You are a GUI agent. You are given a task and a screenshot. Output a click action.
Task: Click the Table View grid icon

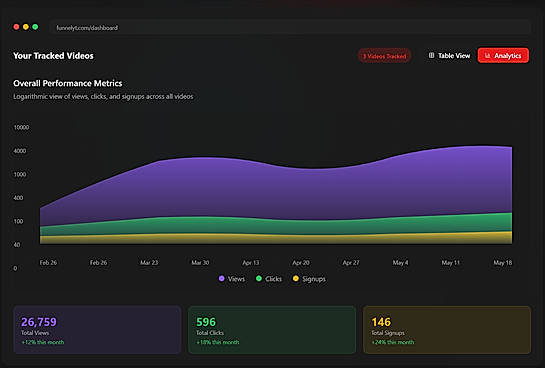[x=431, y=55]
